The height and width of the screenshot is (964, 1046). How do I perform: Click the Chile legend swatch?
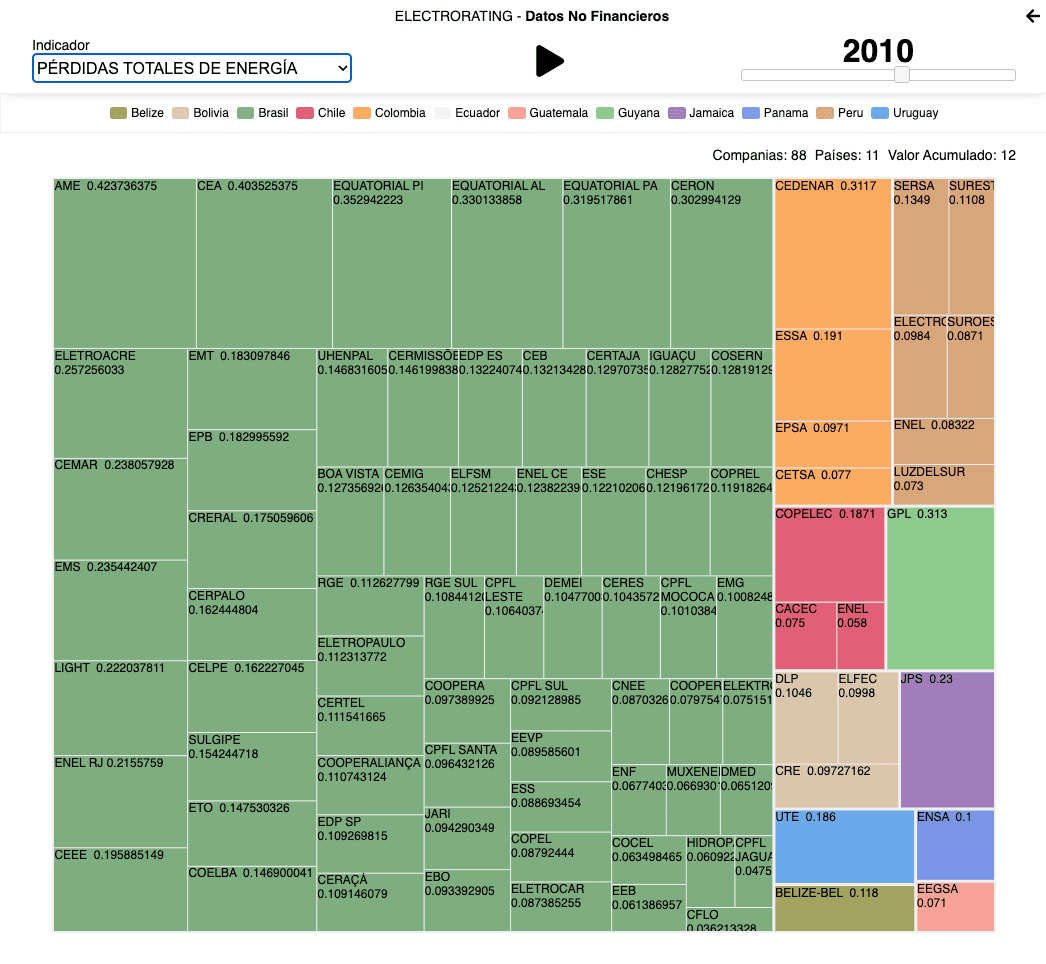[305, 113]
